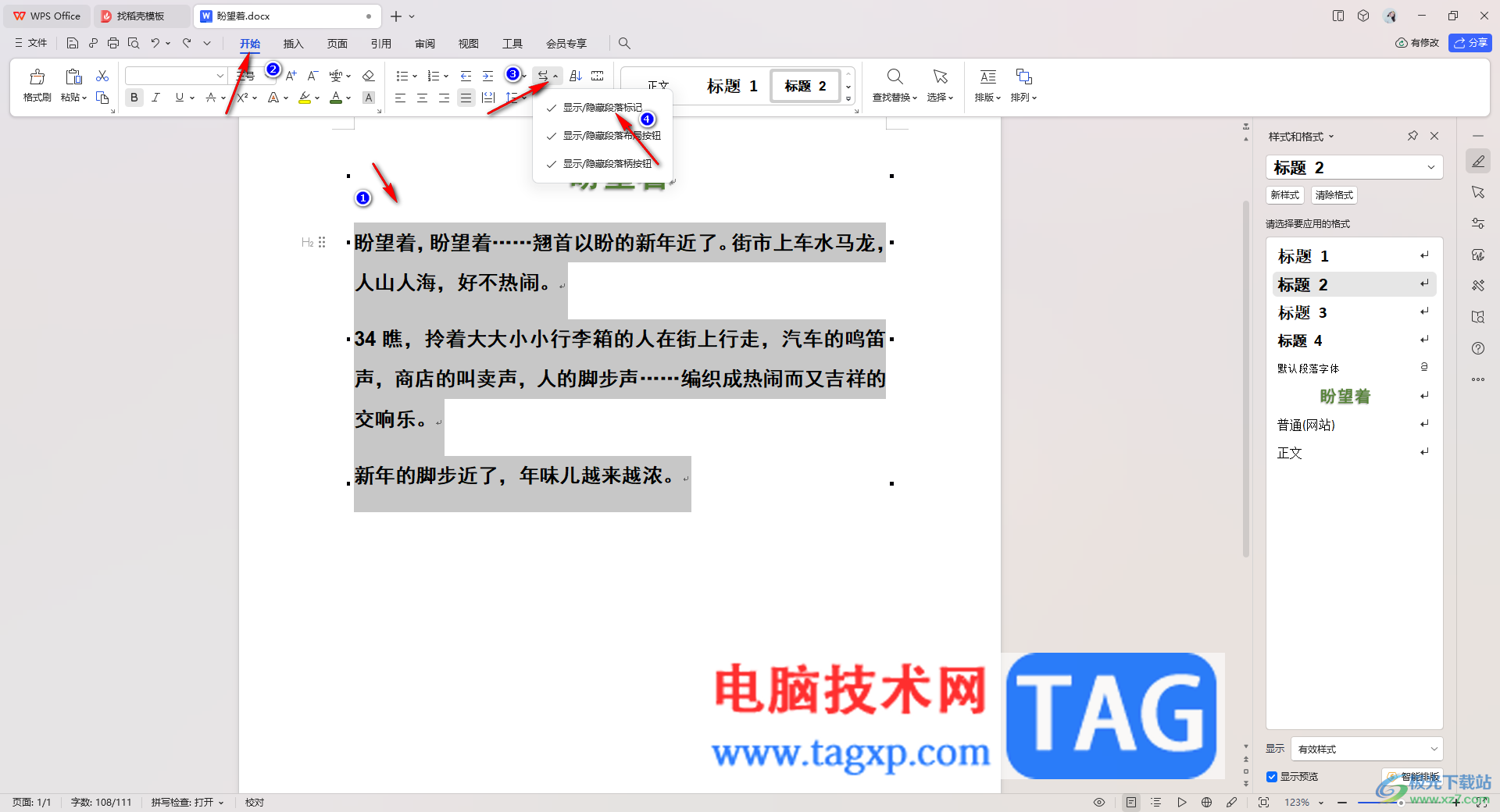
Task: Open the 引用 tab
Action: (381, 44)
